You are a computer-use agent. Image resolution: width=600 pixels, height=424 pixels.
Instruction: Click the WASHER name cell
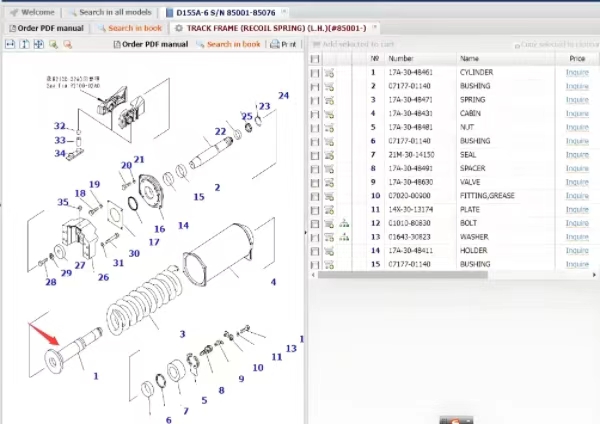[474, 237]
